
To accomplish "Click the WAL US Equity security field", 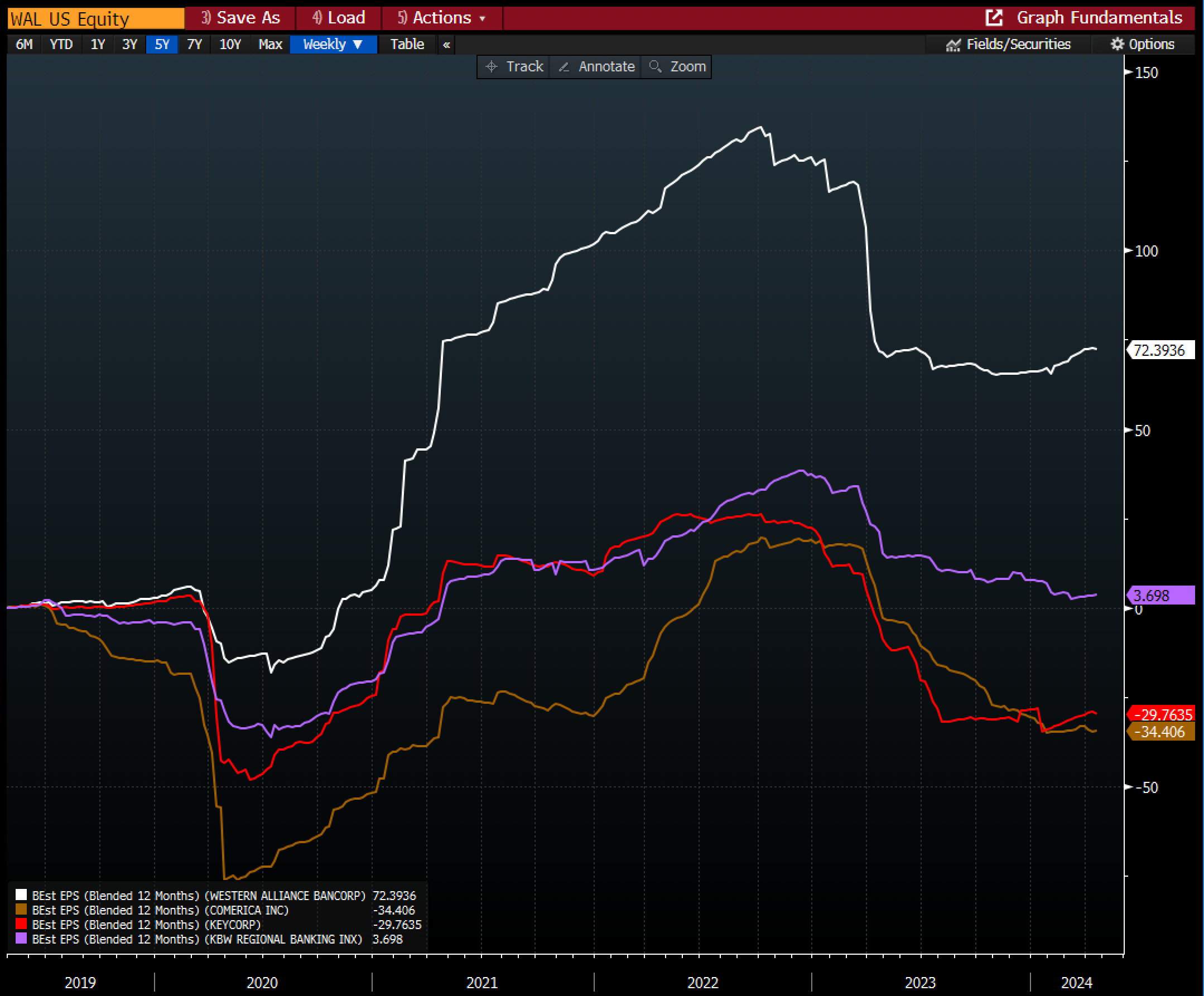I will click(96, 18).
